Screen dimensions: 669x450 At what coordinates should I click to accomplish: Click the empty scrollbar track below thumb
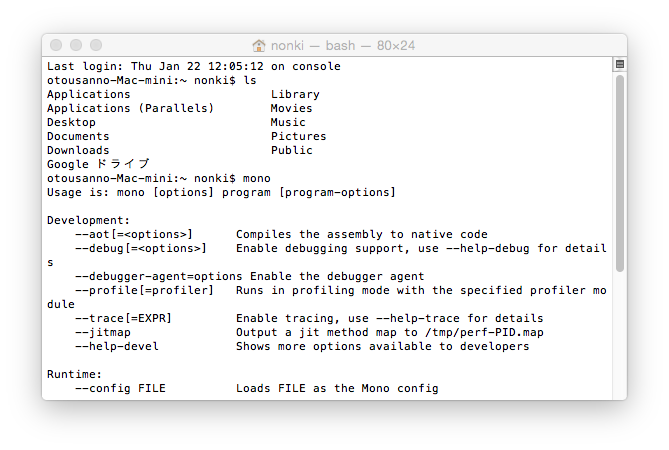pos(620,336)
